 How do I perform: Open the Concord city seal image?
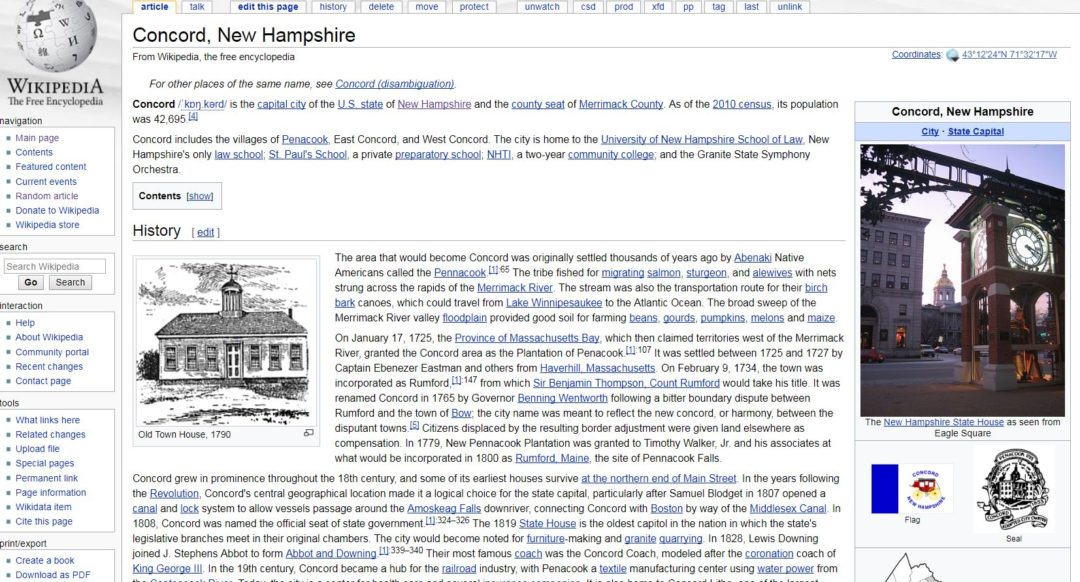point(1014,489)
